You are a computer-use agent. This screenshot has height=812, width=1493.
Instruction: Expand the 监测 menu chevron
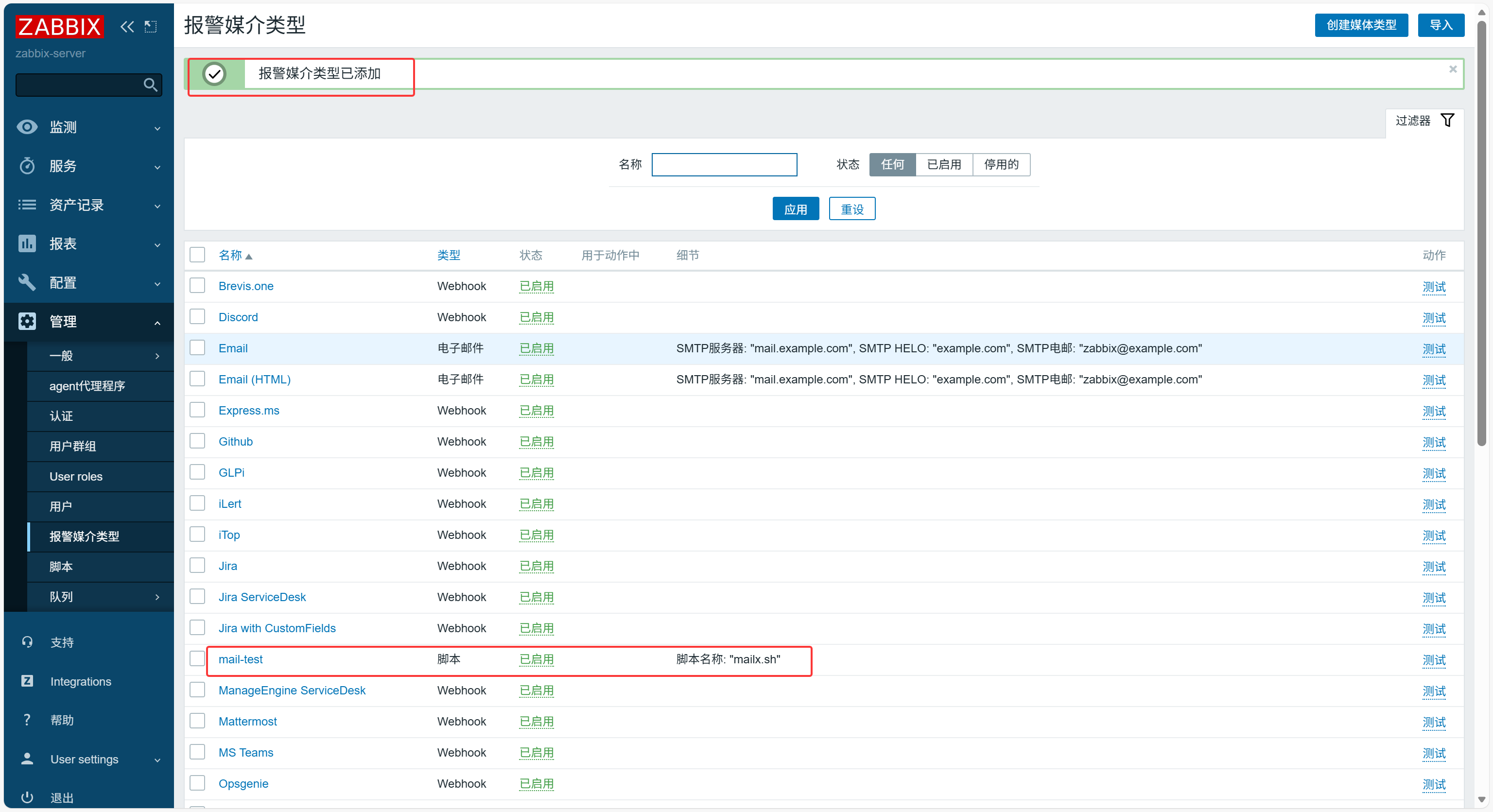[157, 128]
